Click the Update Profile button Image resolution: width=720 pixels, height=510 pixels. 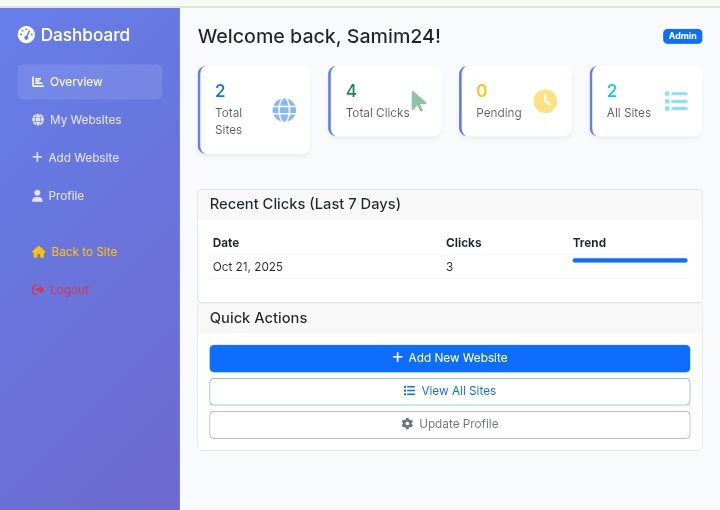point(450,425)
